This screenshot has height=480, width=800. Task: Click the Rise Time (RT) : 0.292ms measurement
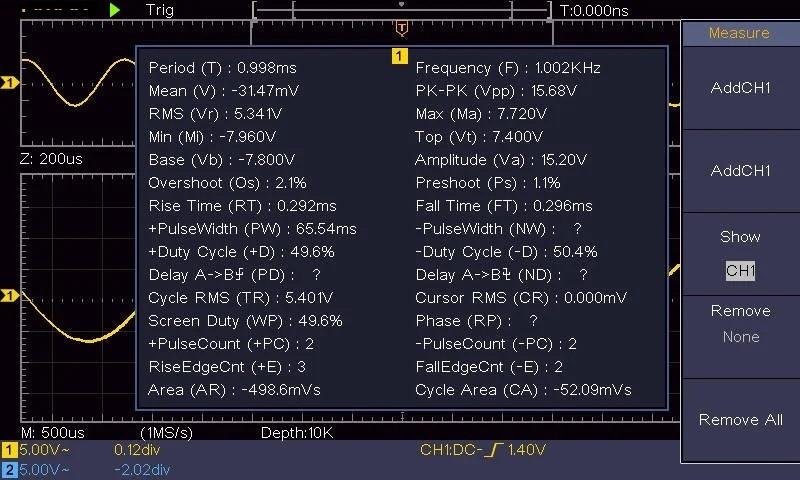242,206
